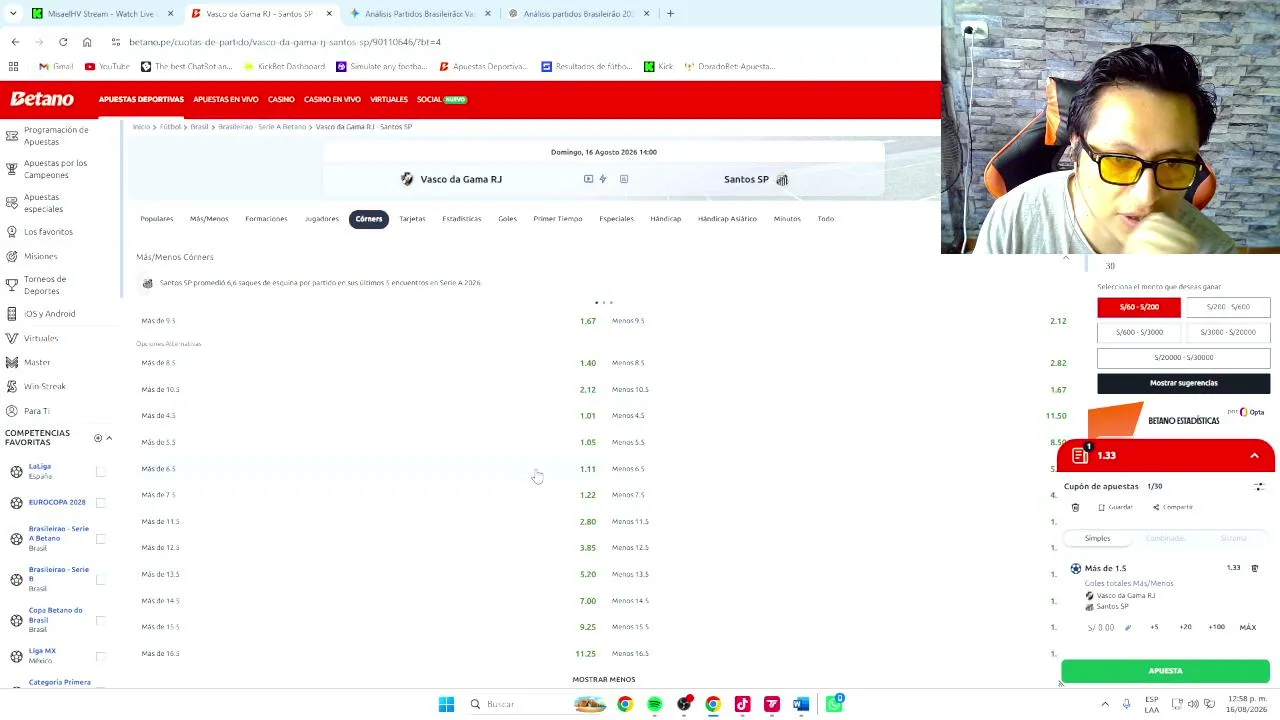Open the Virtuales menu in the top navigation
The height and width of the screenshot is (720, 1280).
(x=389, y=99)
